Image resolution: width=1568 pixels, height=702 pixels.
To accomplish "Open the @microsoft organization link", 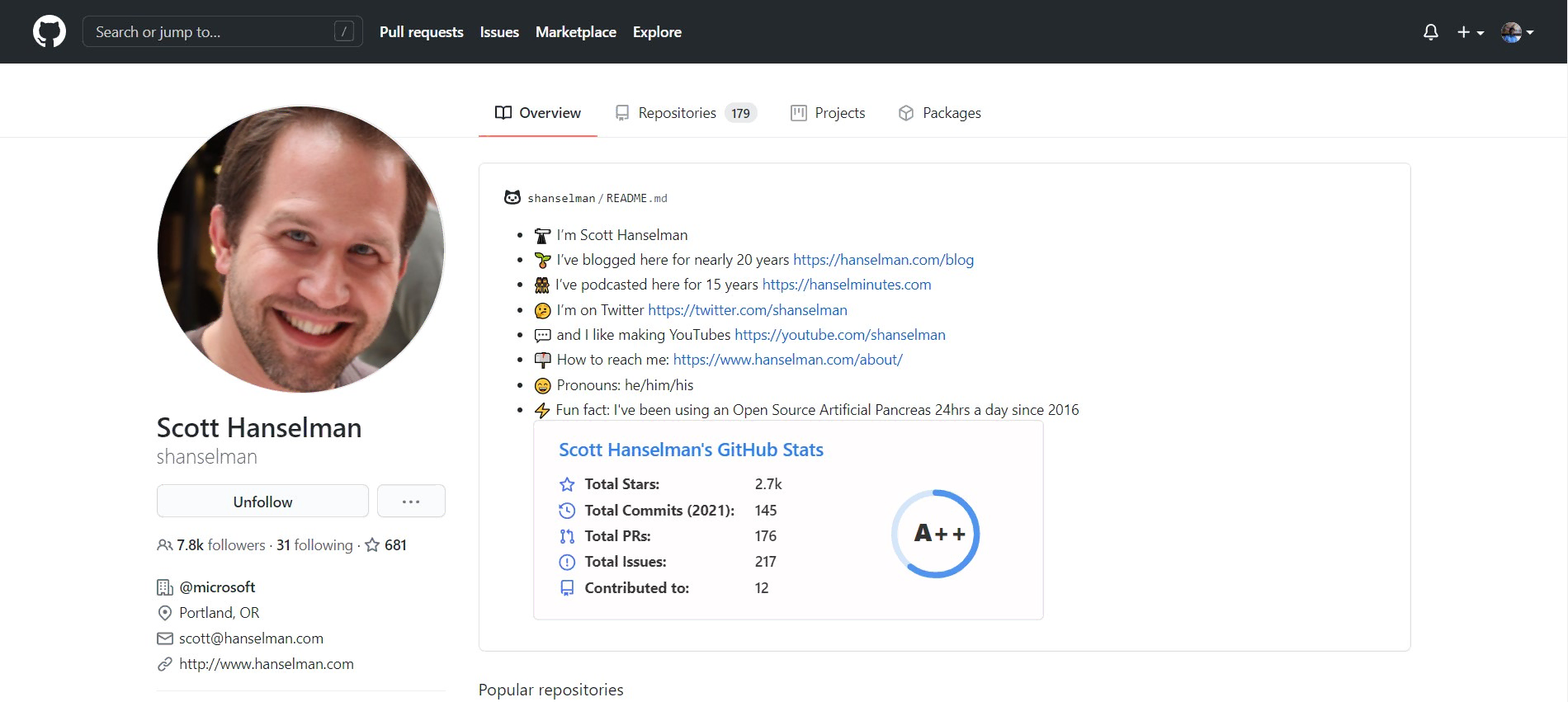I will [217, 587].
